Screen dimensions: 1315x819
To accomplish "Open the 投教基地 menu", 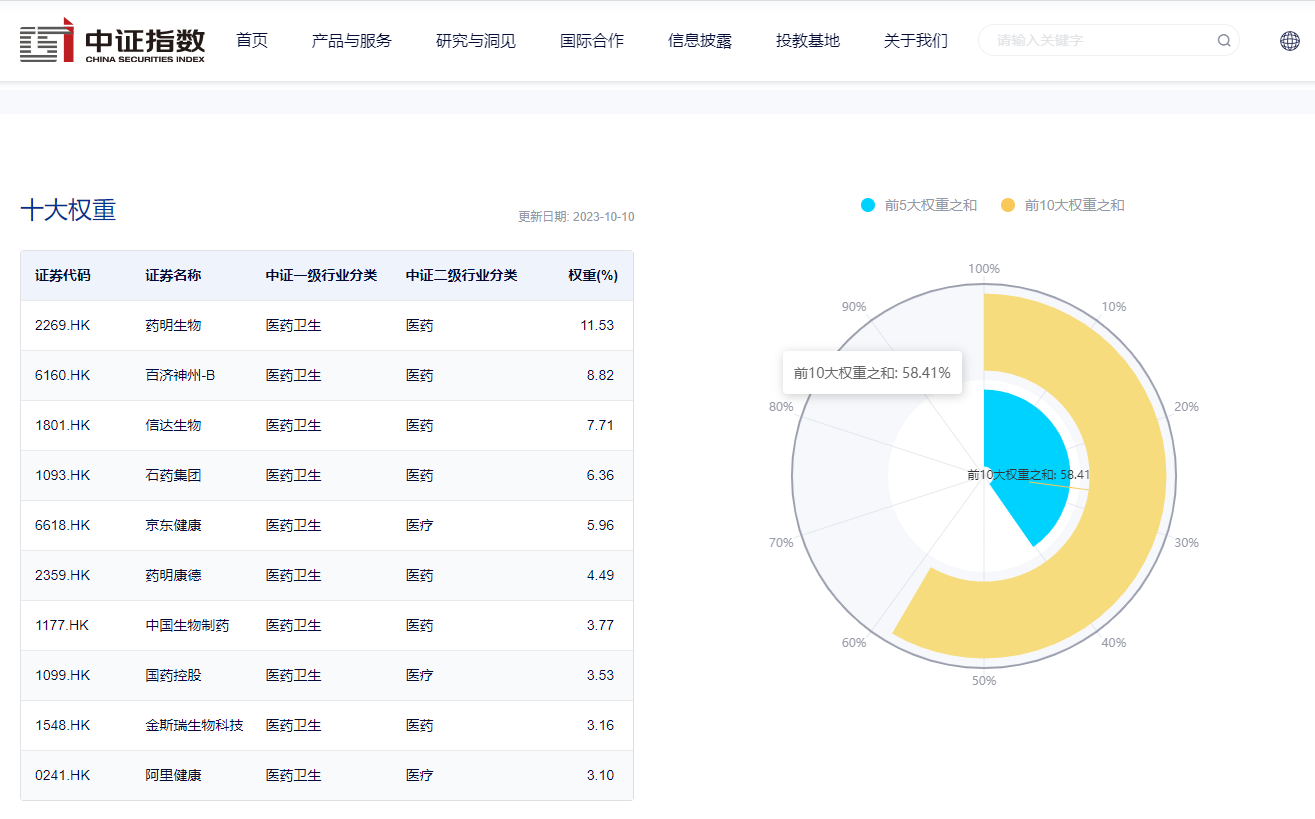I will tap(808, 41).
